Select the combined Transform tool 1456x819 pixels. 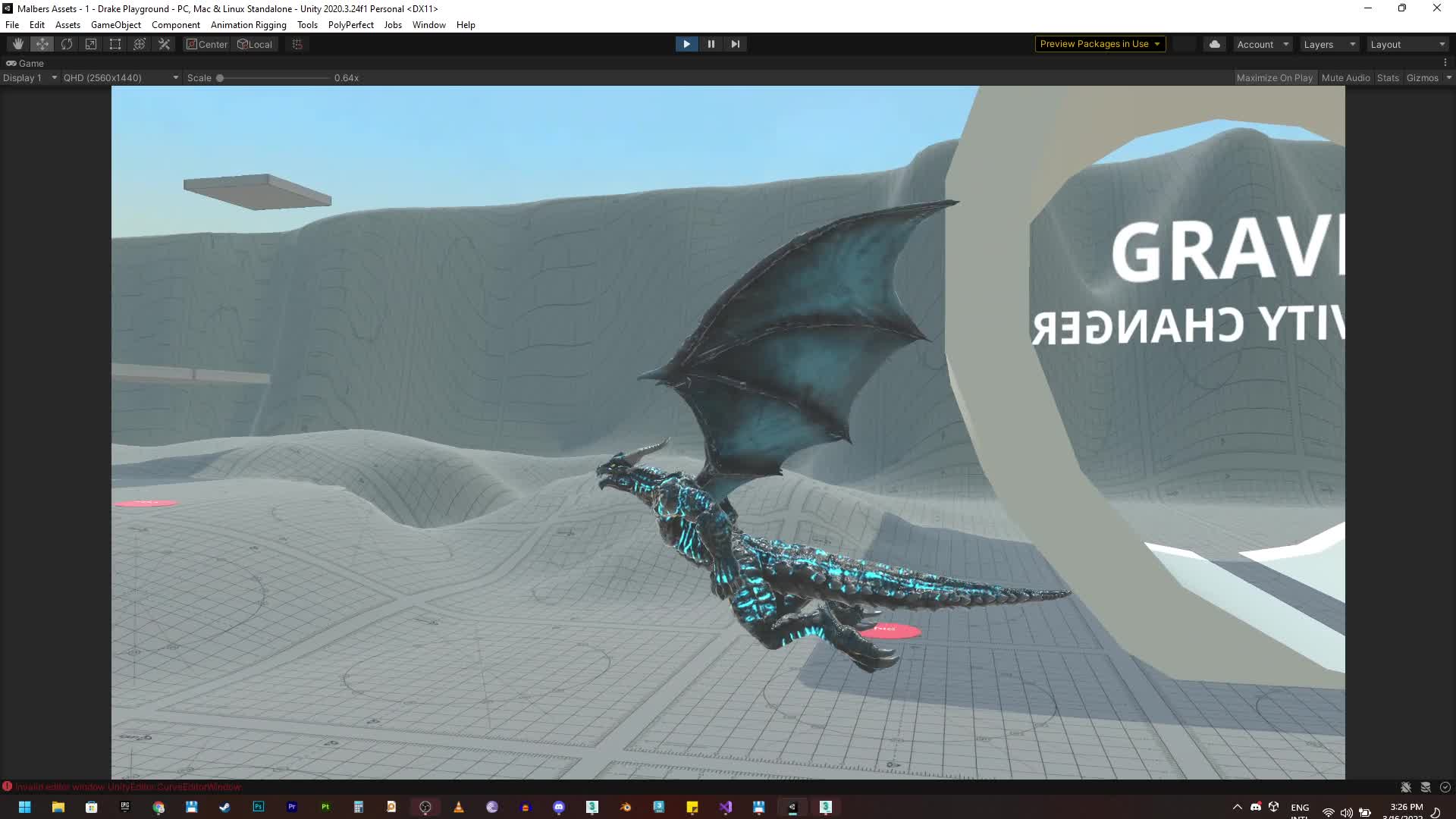[x=140, y=44]
